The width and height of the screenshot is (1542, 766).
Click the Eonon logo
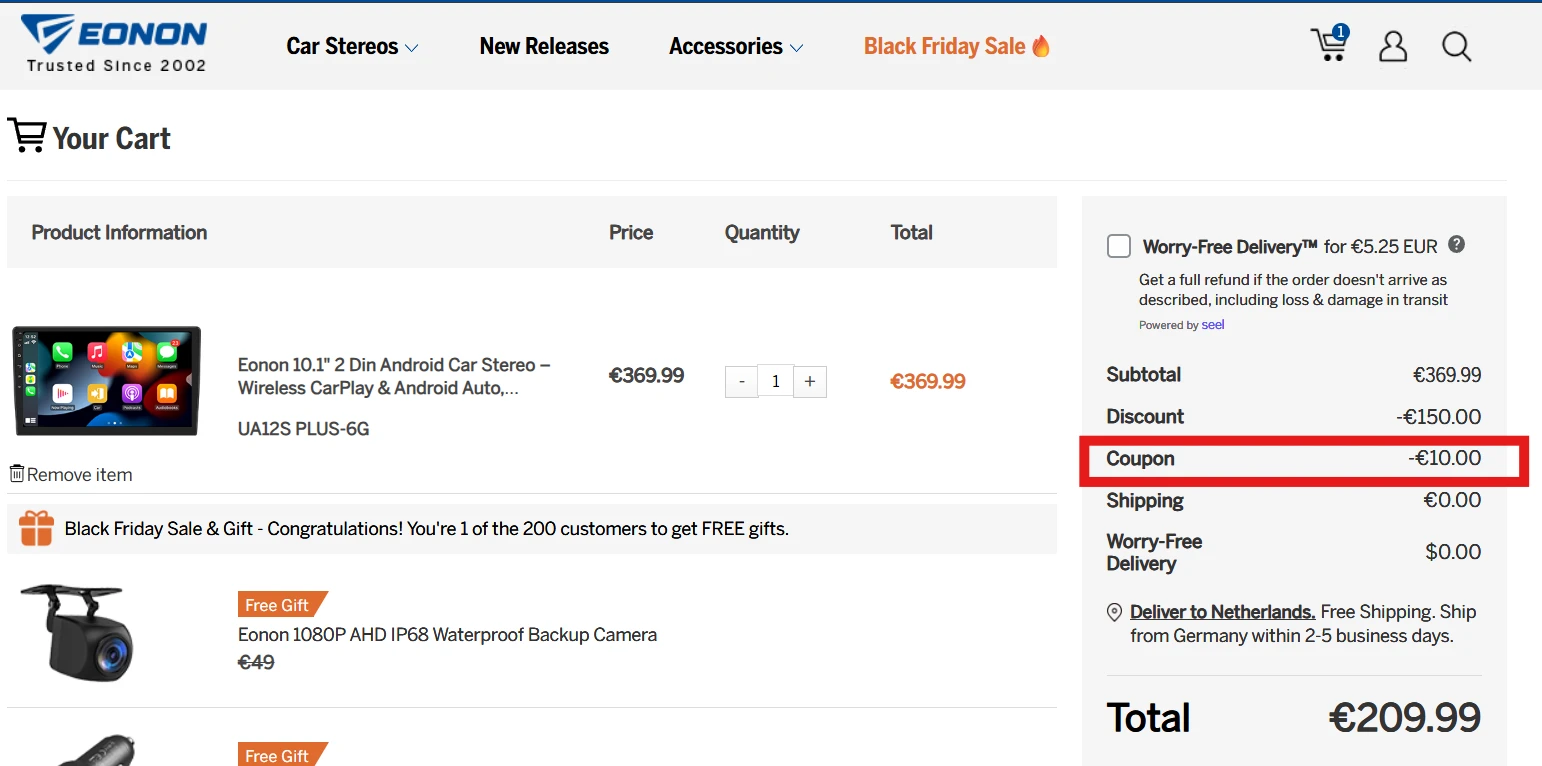[114, 44]
